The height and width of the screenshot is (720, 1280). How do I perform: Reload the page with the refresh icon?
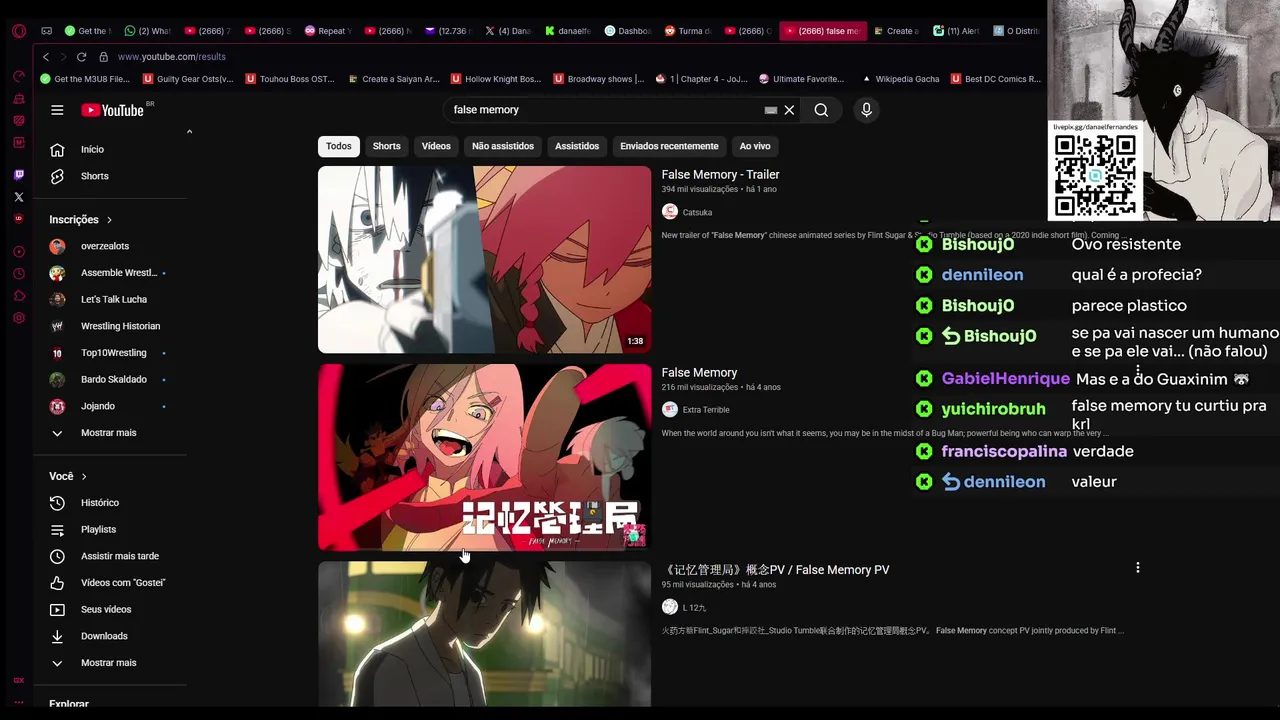81,57
